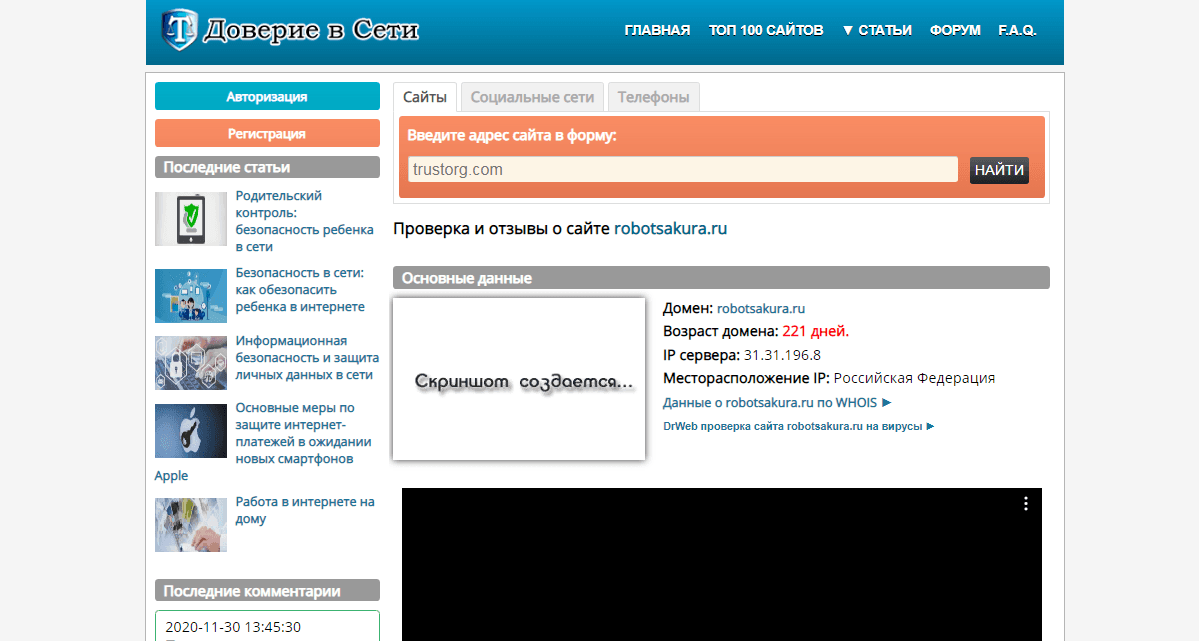1199x641 pixels.
Task: Click the Apple payments article thumbnail
Action: pyautogui.click(x=191, y=430)
